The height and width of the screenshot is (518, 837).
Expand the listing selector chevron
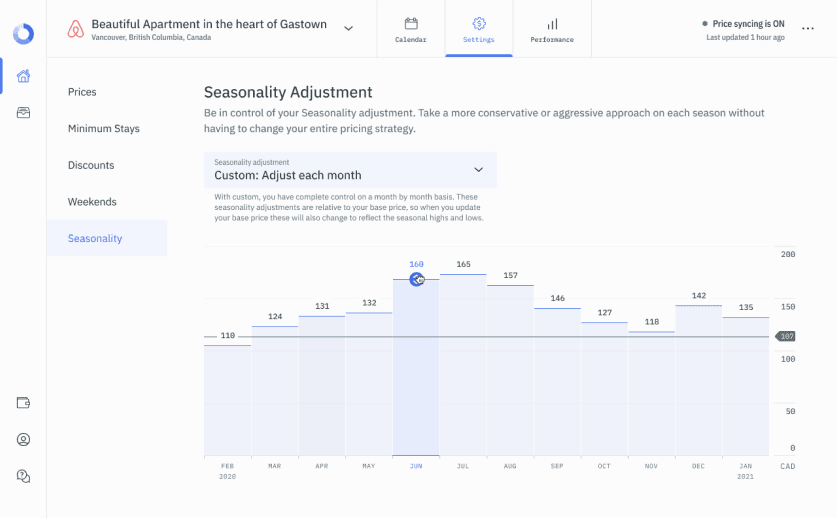(348, 28)
